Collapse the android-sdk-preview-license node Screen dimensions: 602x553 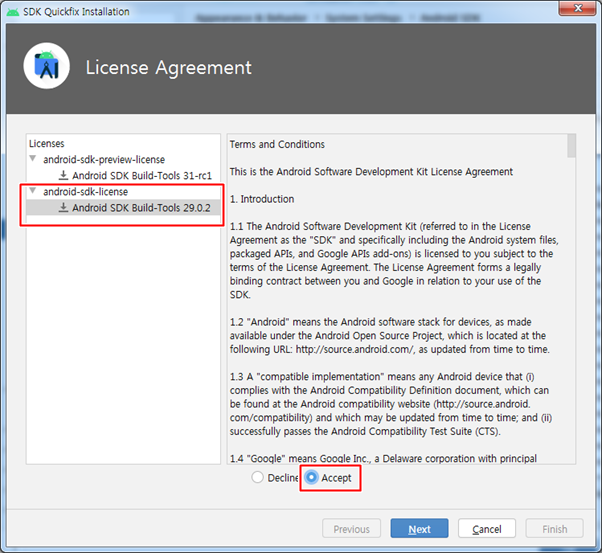(x=33, y=159)
